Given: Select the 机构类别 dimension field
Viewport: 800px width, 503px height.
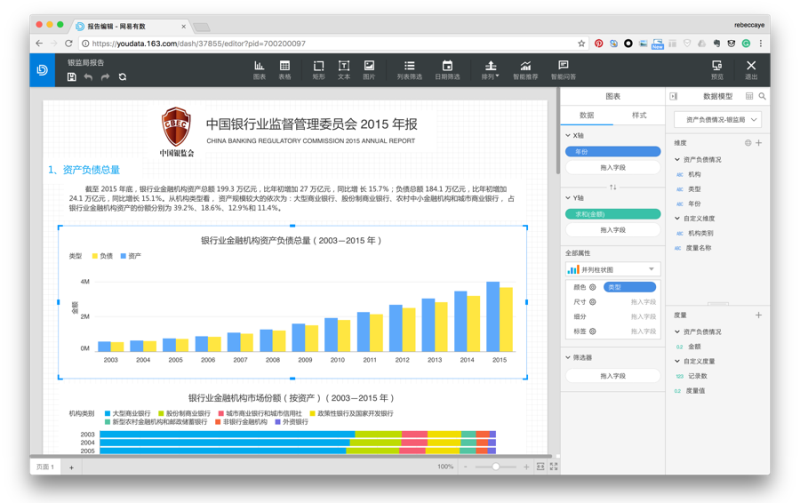Looking at the screenshot, I should point(701,233).
